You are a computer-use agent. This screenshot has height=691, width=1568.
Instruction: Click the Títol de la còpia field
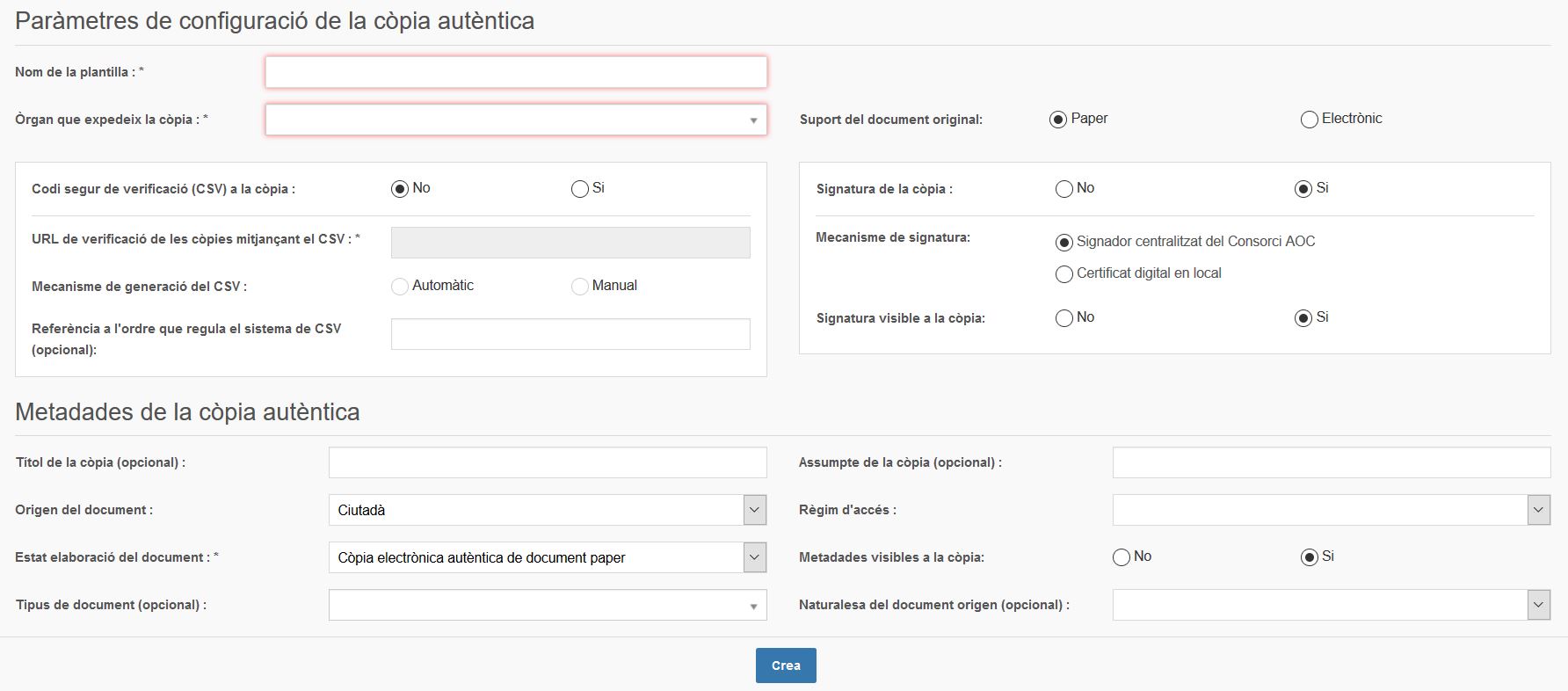[547, 462]
